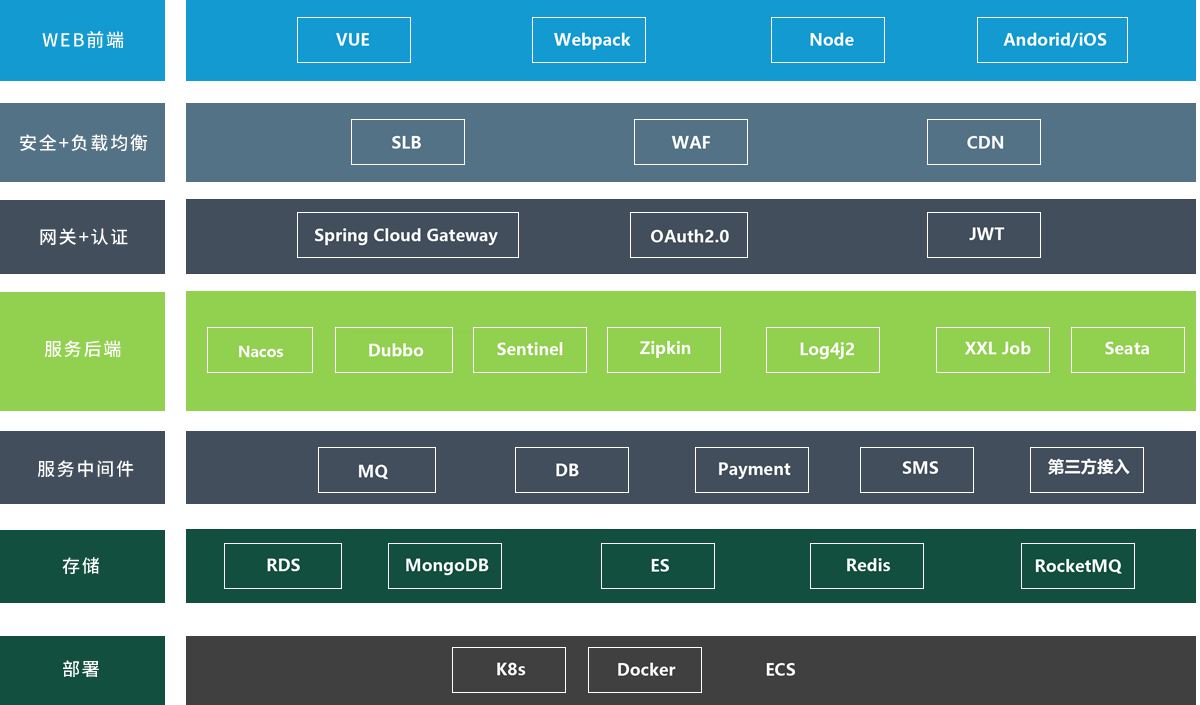
Task: Click the RocketMQ box
Action: (x=1078, y=566)
